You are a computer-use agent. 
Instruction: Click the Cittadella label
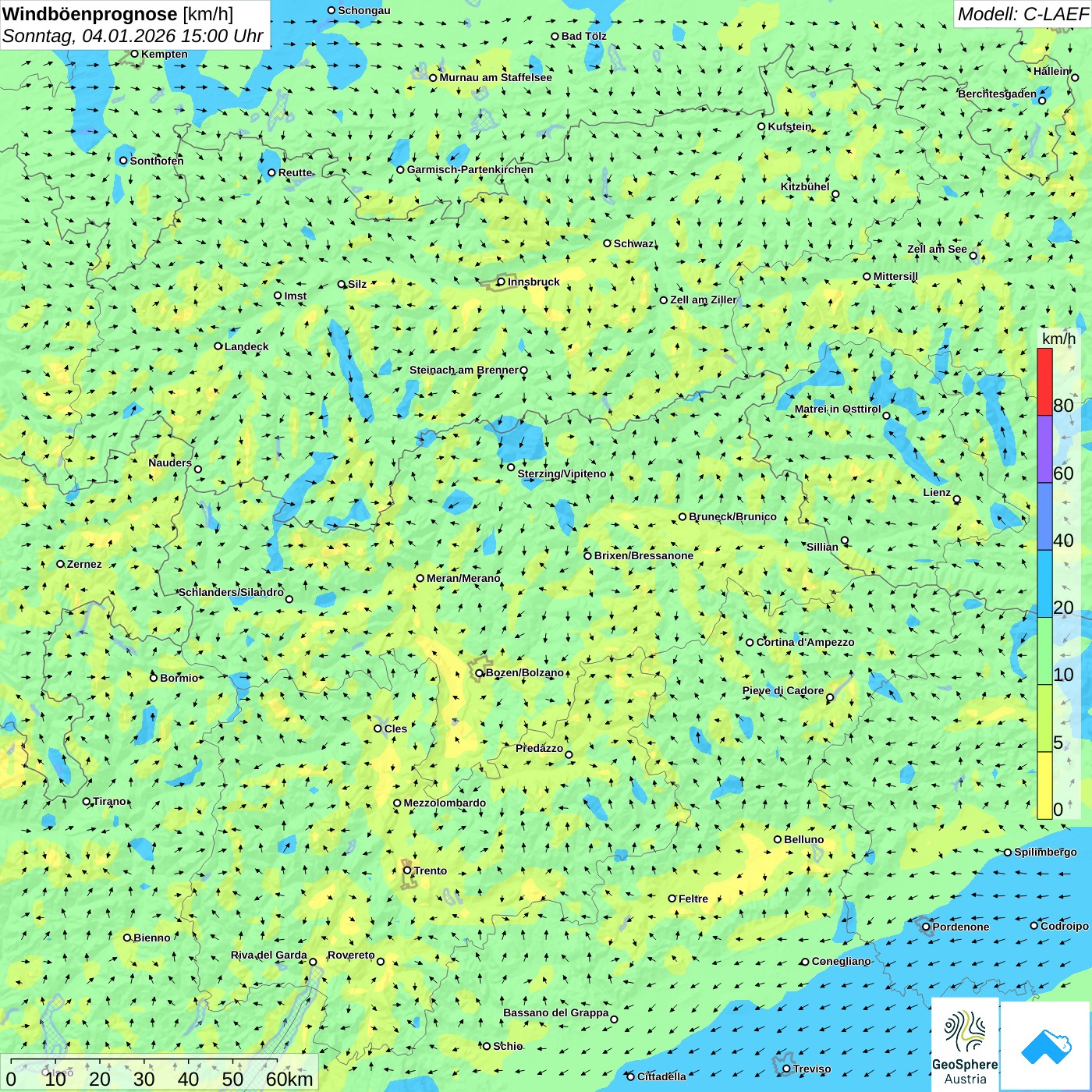pyautogui.click(x=661, y=1076)
